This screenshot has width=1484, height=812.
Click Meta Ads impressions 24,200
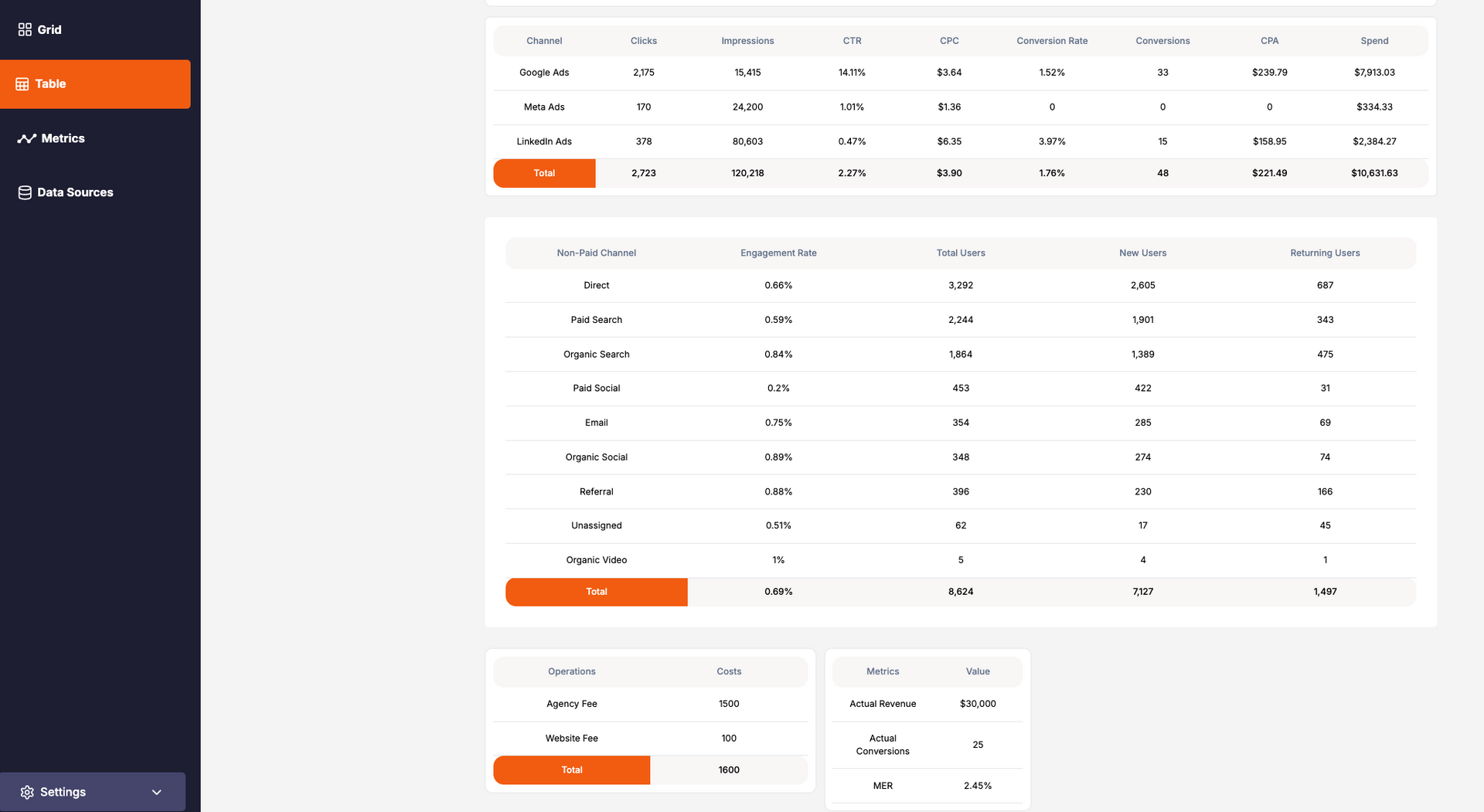click(x=747, y=107)
